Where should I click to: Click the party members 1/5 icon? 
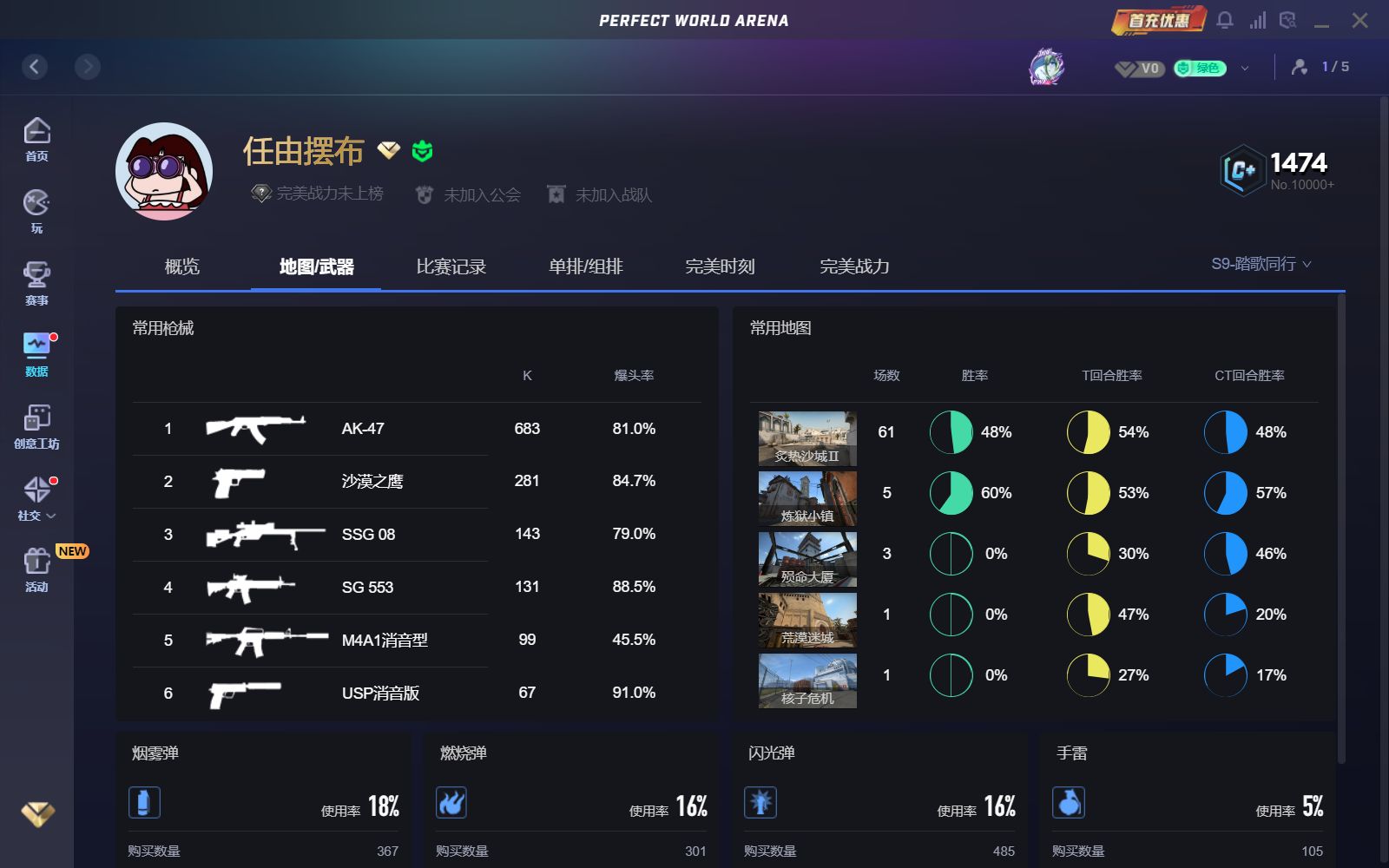(1300, 67)
